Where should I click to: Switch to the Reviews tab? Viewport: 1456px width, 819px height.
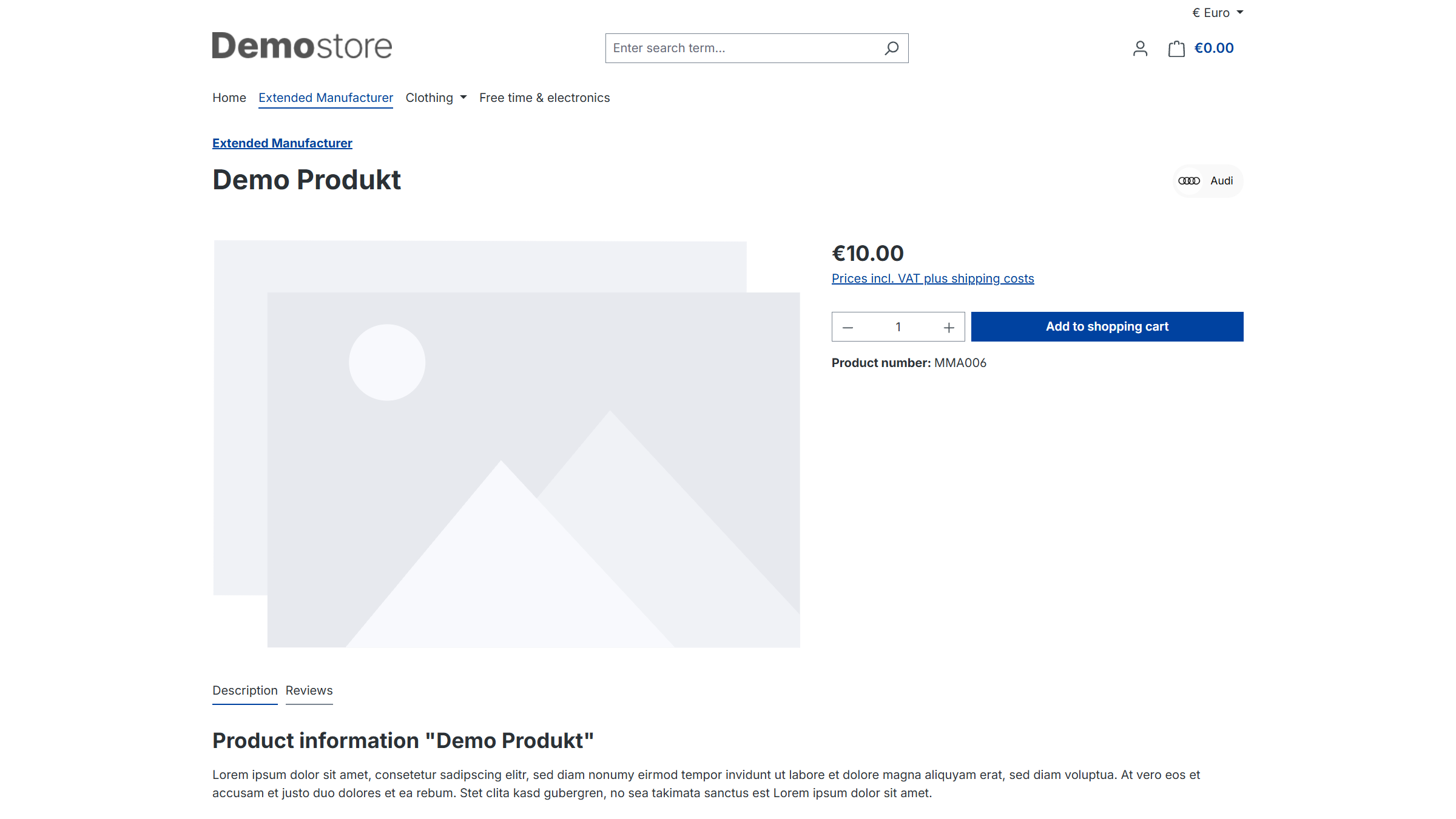[309, 690]
